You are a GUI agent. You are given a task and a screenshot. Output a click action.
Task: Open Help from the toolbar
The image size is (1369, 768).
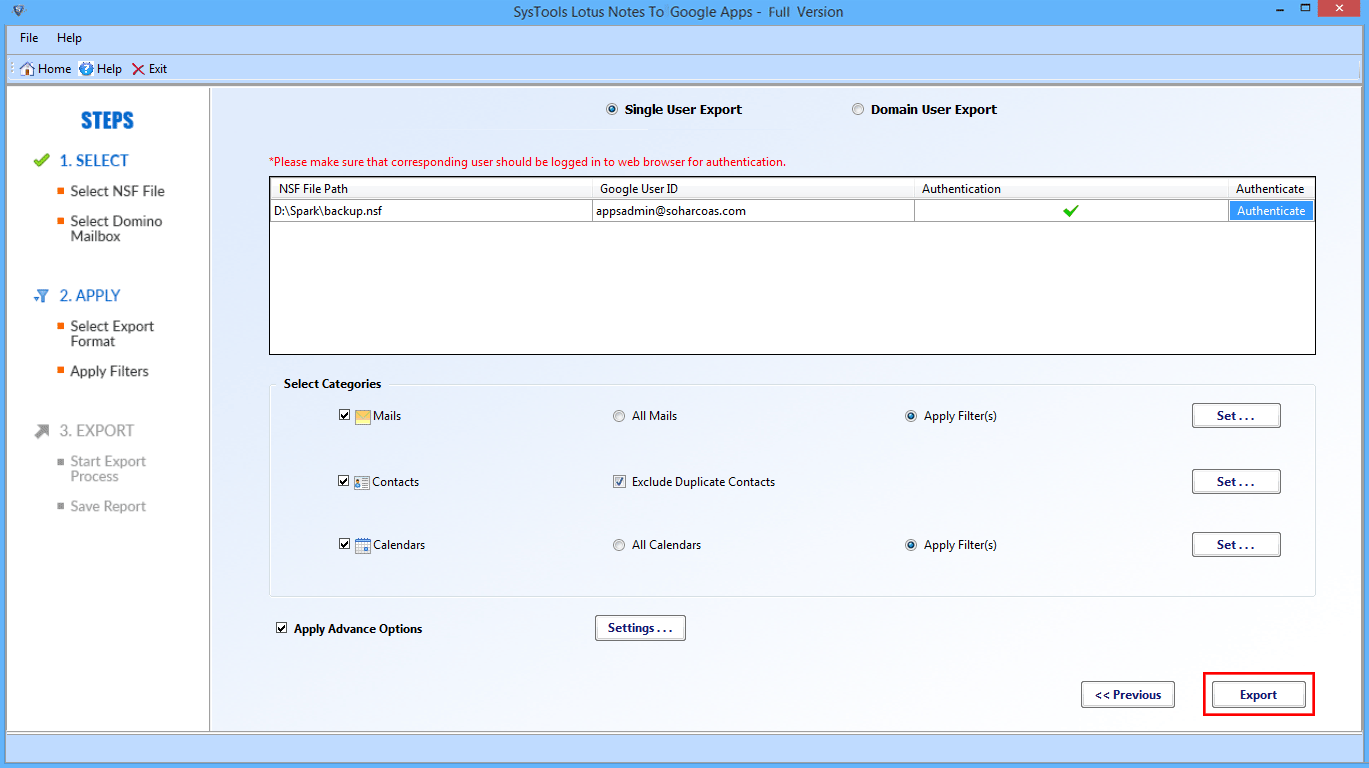click(100, 69)
